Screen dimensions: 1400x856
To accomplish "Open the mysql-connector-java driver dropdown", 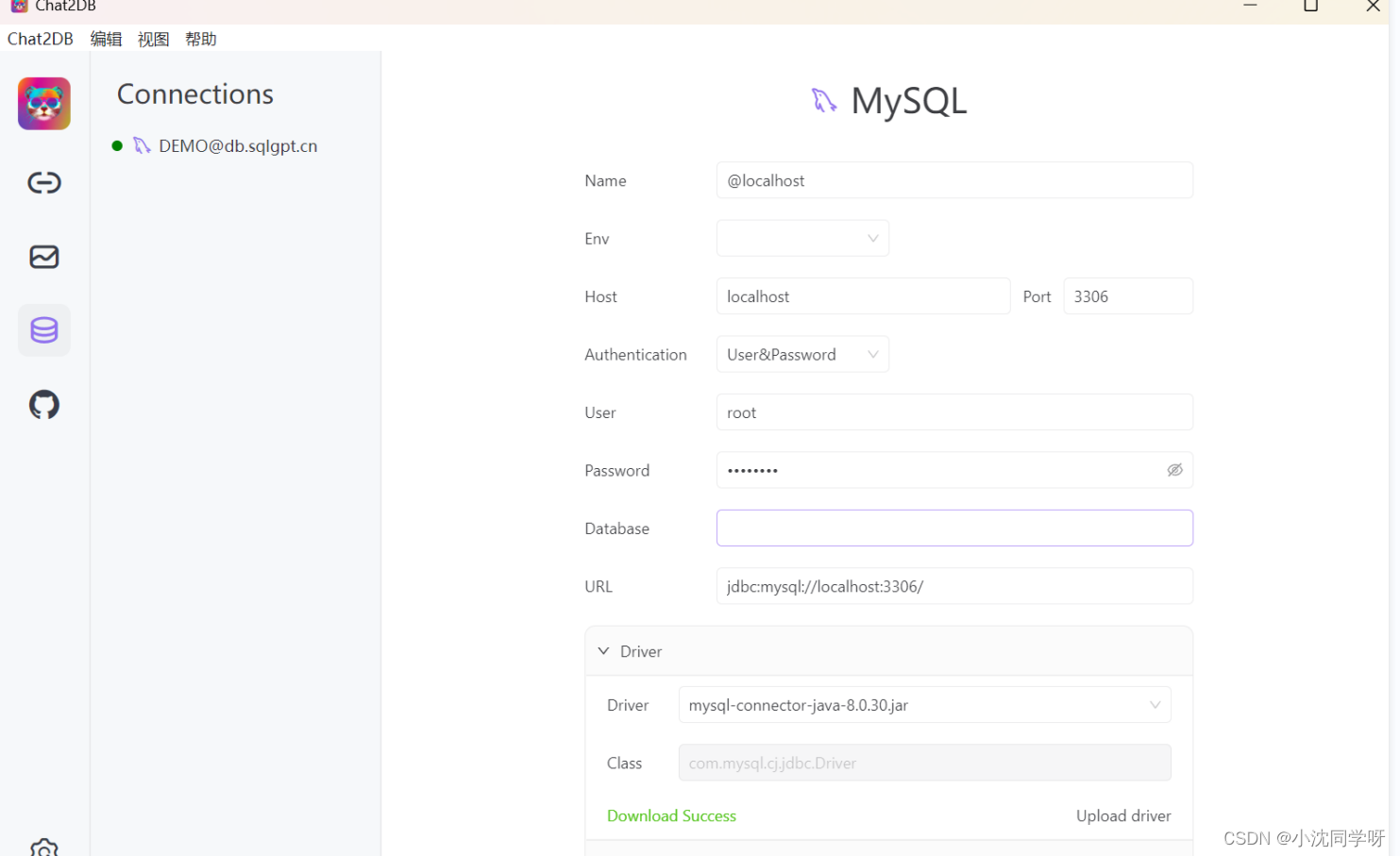I will 924,705.
